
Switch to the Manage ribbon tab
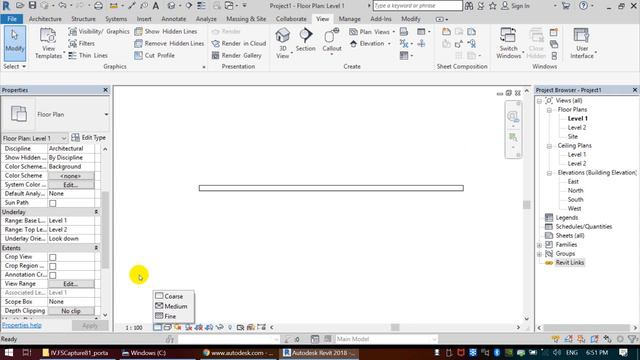[x=349, y=19]
